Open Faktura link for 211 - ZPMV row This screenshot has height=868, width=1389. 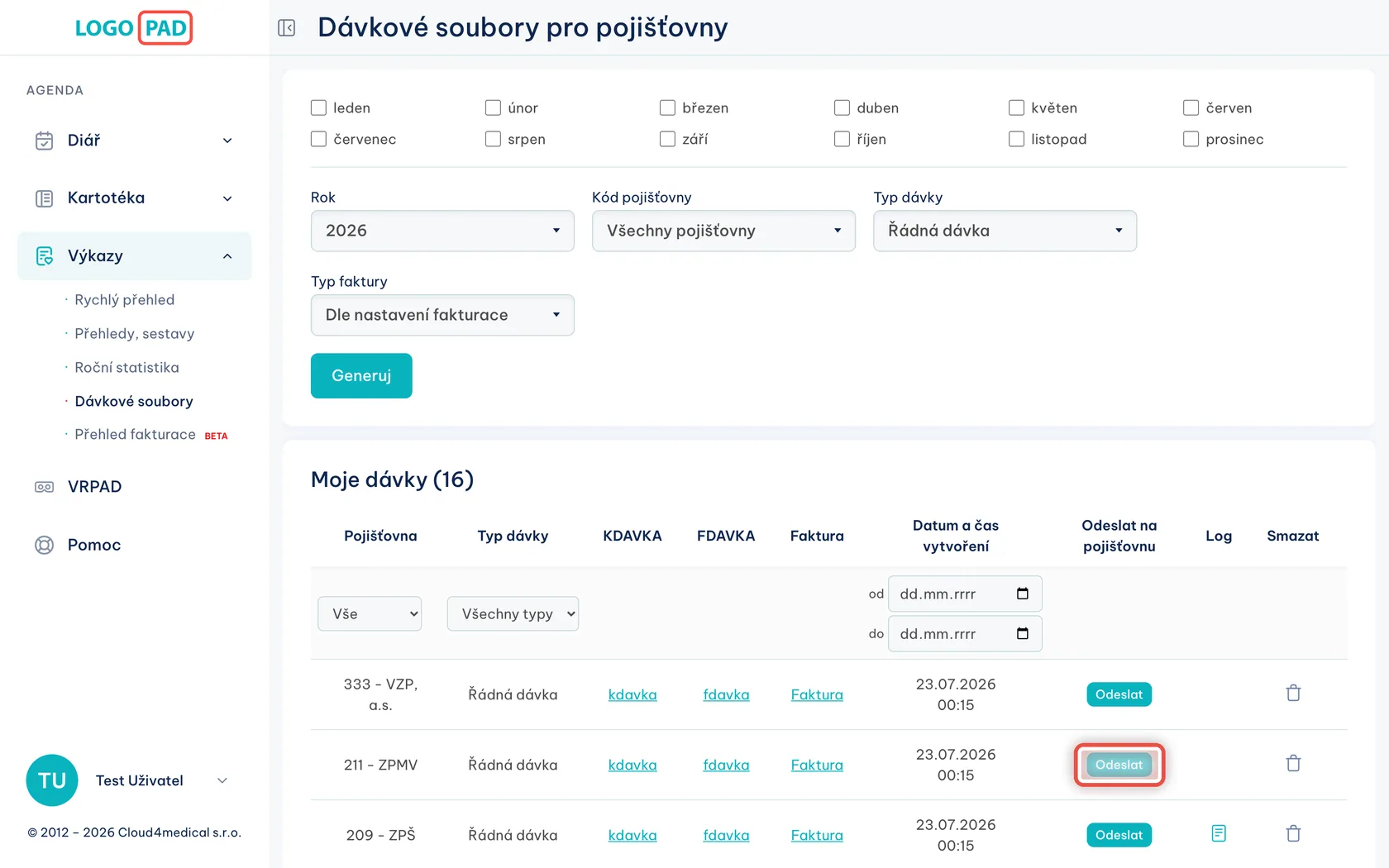tap(817, 765)
